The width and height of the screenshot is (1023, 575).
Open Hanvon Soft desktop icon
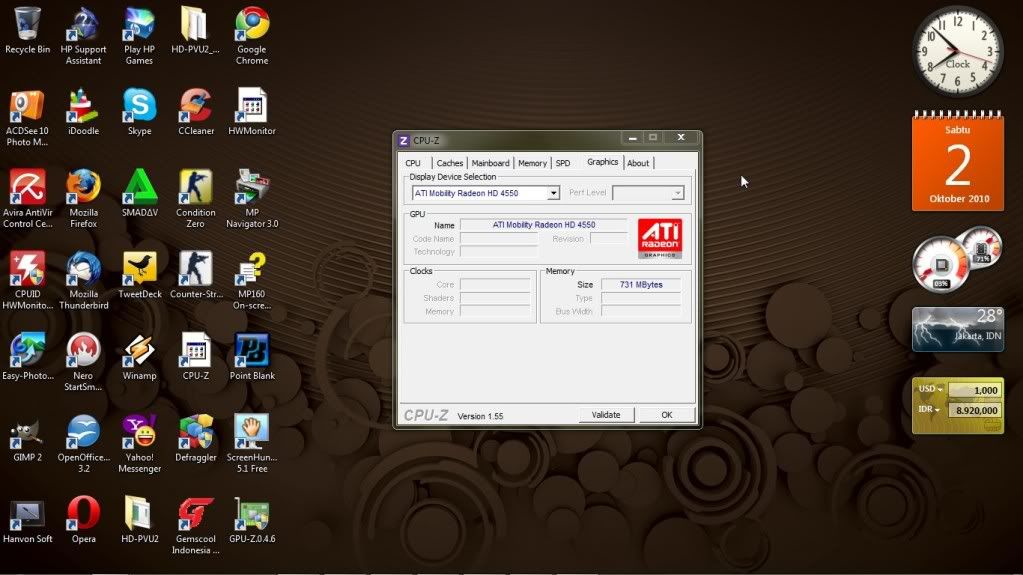[27, 520]
